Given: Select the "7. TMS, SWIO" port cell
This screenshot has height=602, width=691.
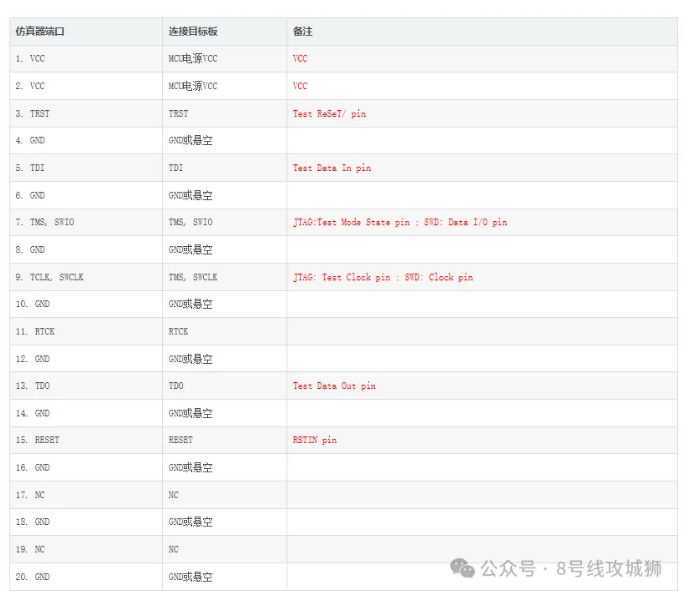Looking at the screenshot, I should 45,222.
